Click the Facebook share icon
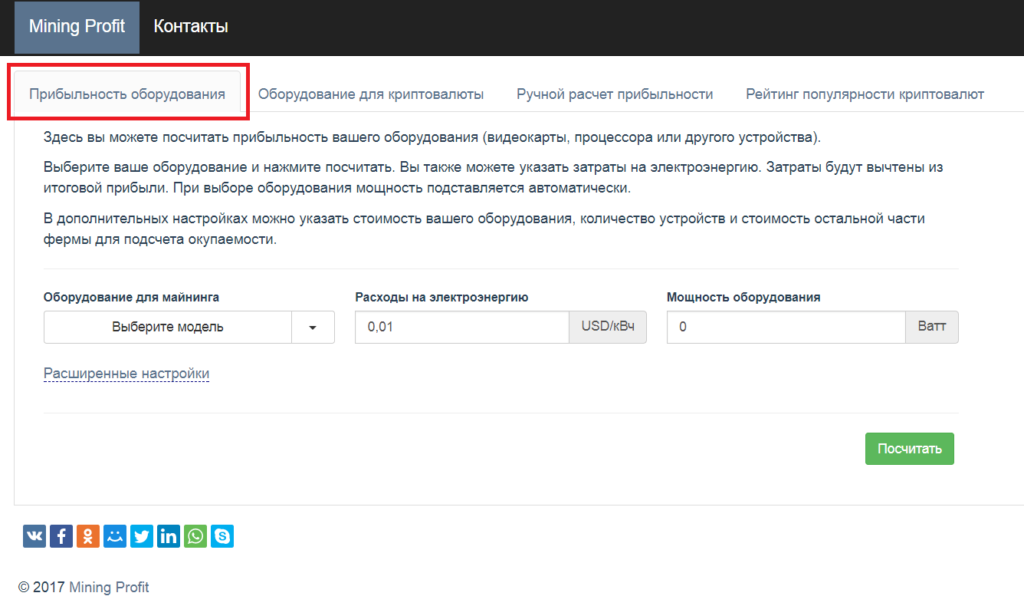The image size is (1024, 606). point(60,536)
